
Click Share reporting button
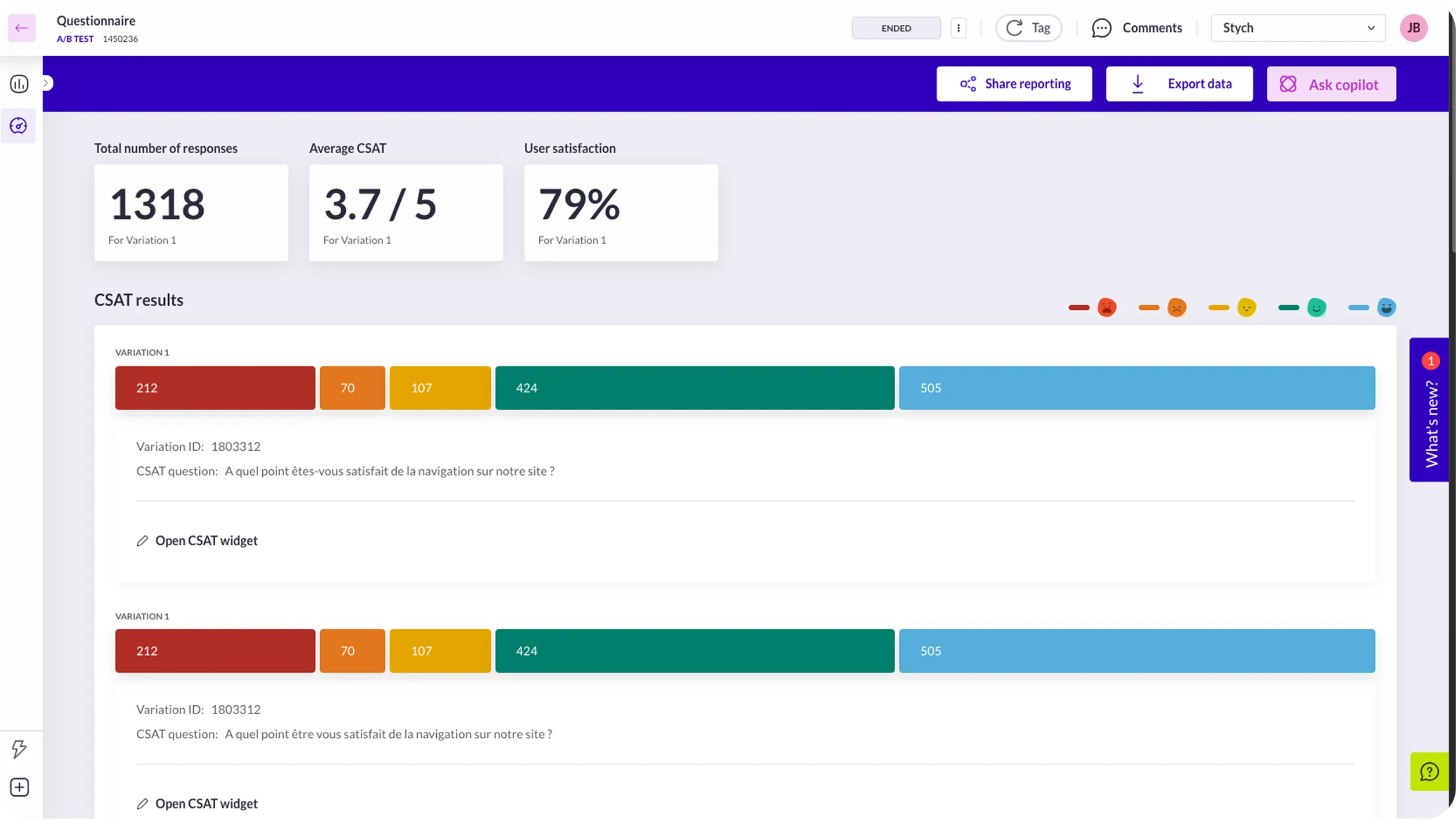(1014, 84)
